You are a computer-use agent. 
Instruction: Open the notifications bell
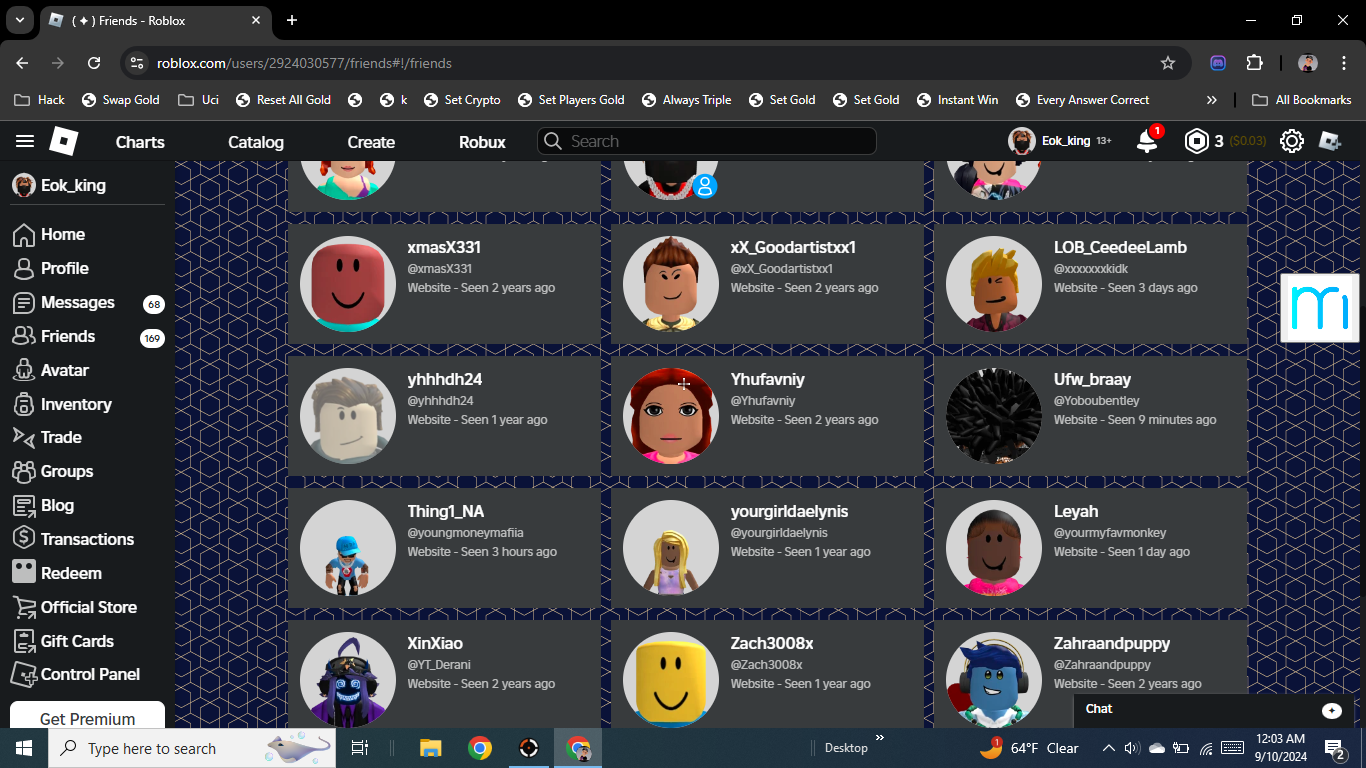[1147, 141]
